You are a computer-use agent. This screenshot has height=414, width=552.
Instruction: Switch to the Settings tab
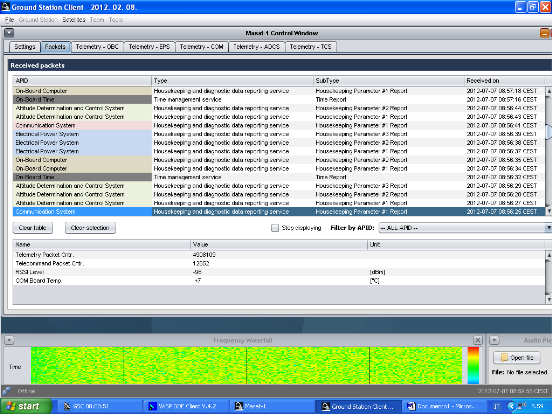(x=25, y=47)
